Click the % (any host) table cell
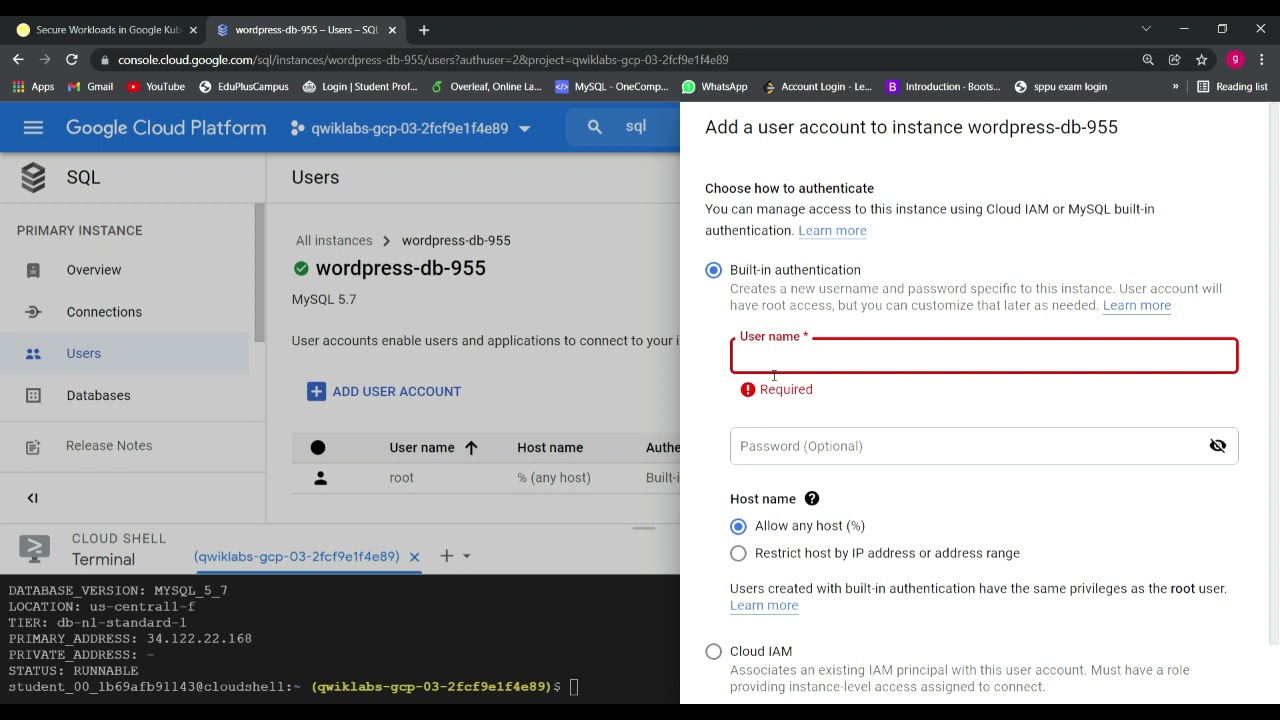 pyautogui.click(x=554, y=478)
